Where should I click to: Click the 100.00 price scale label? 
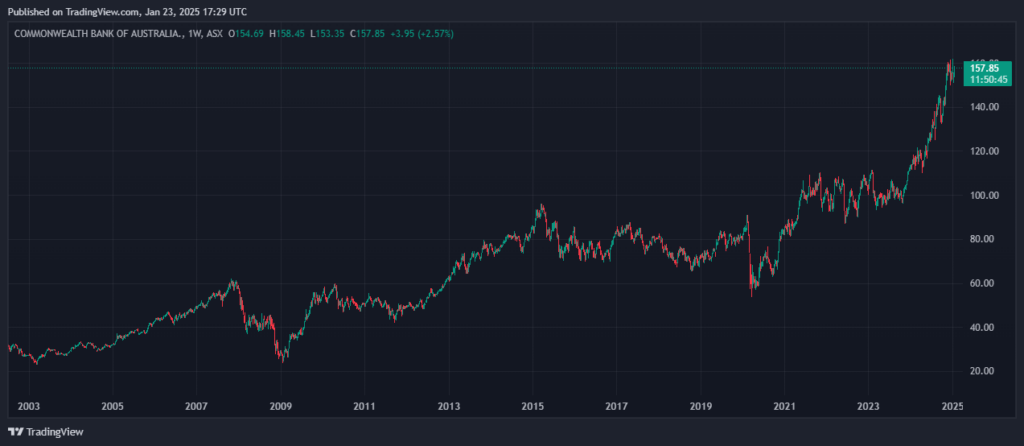tap(985, 195)
